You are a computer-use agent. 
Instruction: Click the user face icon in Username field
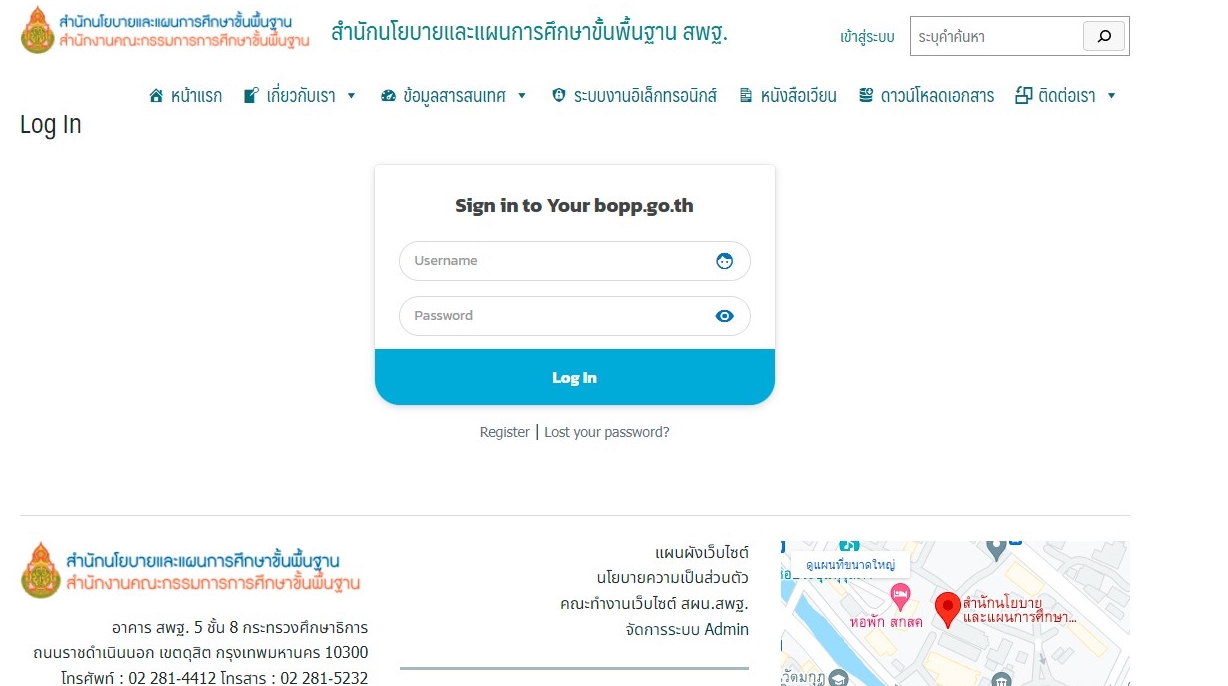725,261
